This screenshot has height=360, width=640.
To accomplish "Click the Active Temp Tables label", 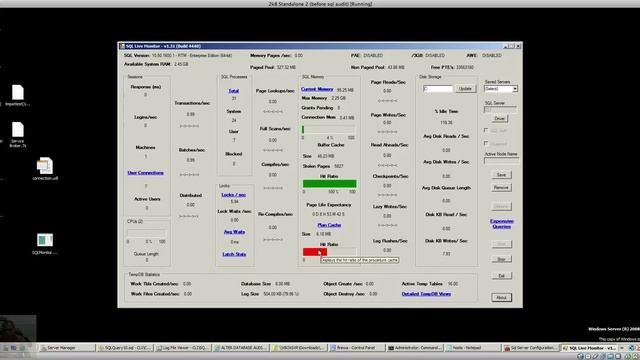I will coord(422,284).
